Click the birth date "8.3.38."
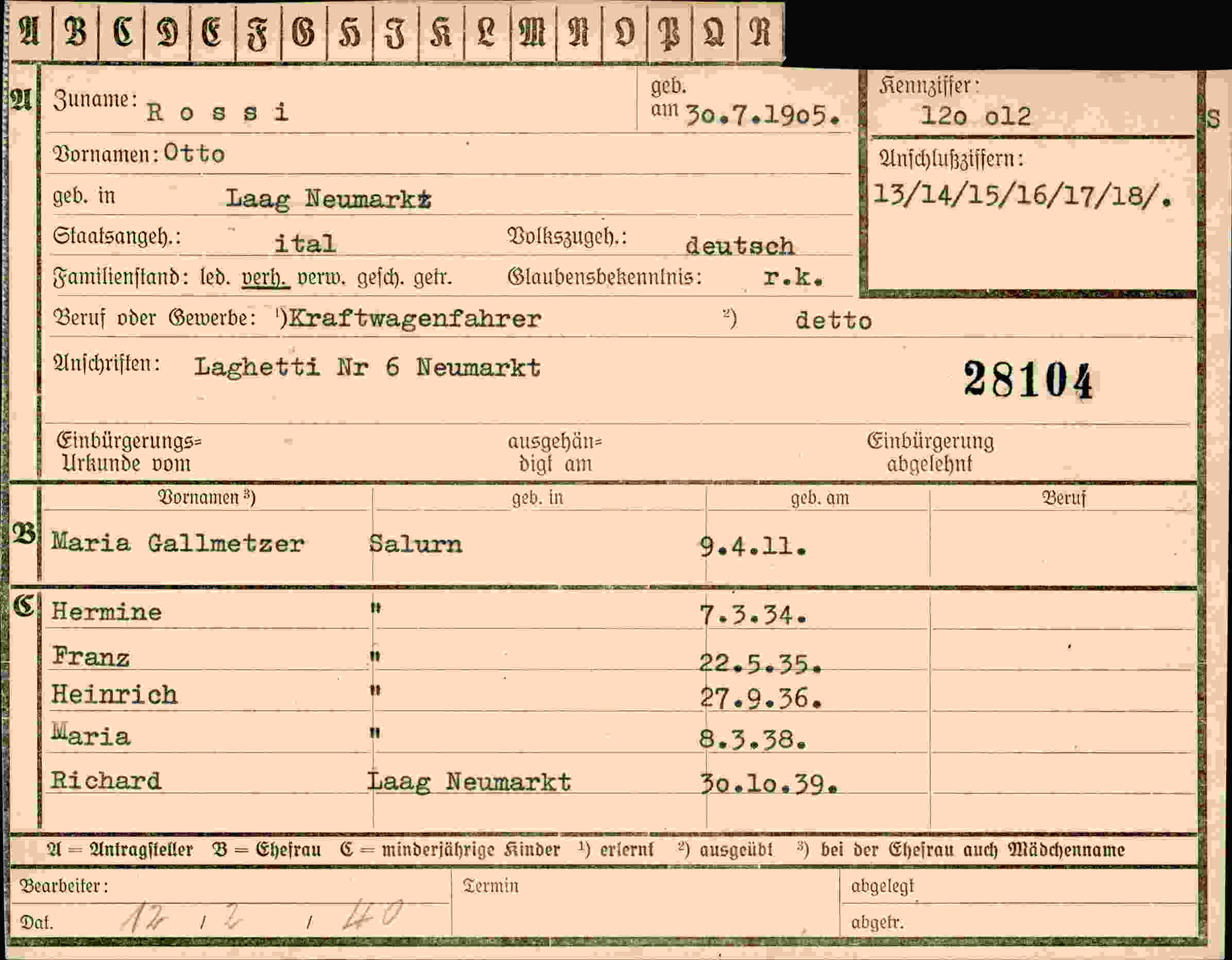The image size is (1232, 960). (752, 740)
